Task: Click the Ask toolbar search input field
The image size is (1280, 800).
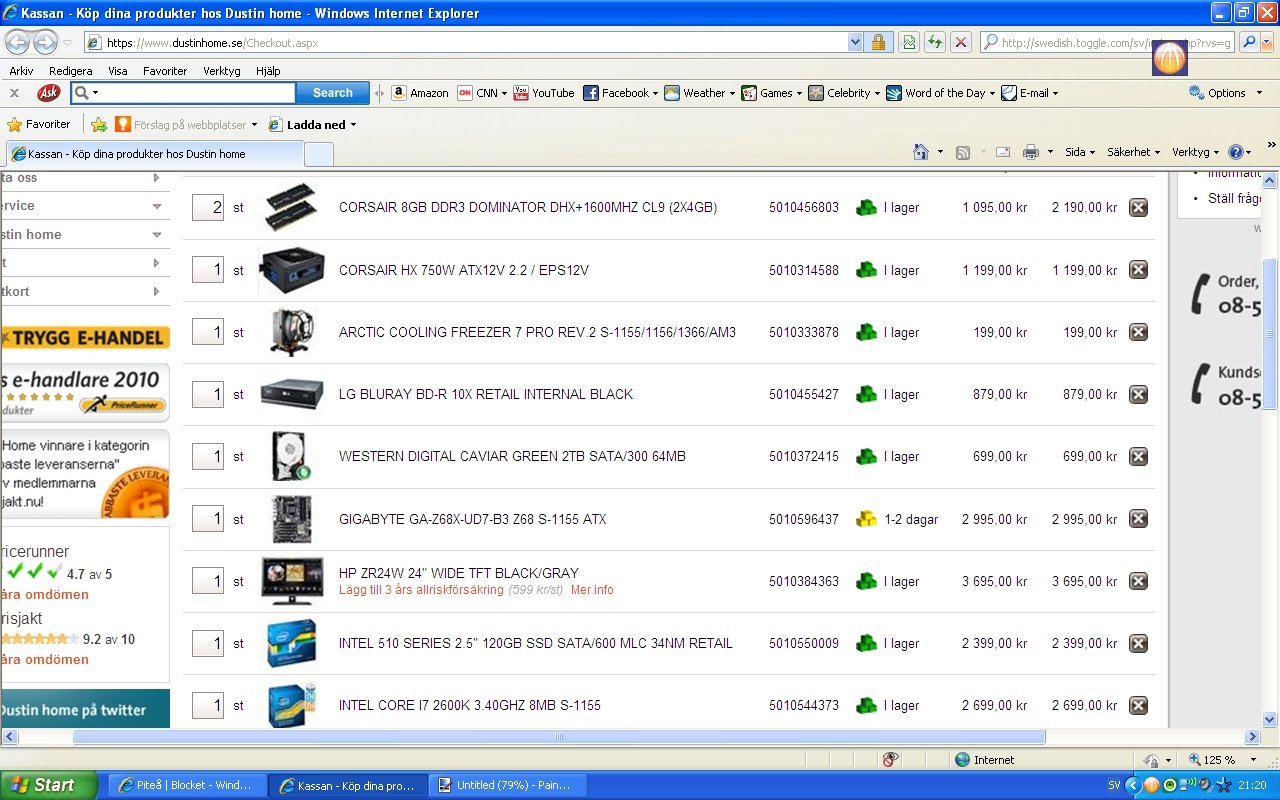Action: pyautogui.click(x=196, y=93)
